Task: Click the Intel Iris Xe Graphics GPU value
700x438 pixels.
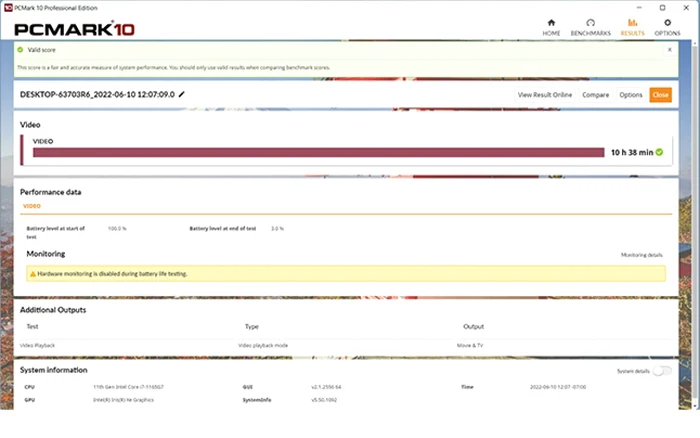Action: coord(123,400)
